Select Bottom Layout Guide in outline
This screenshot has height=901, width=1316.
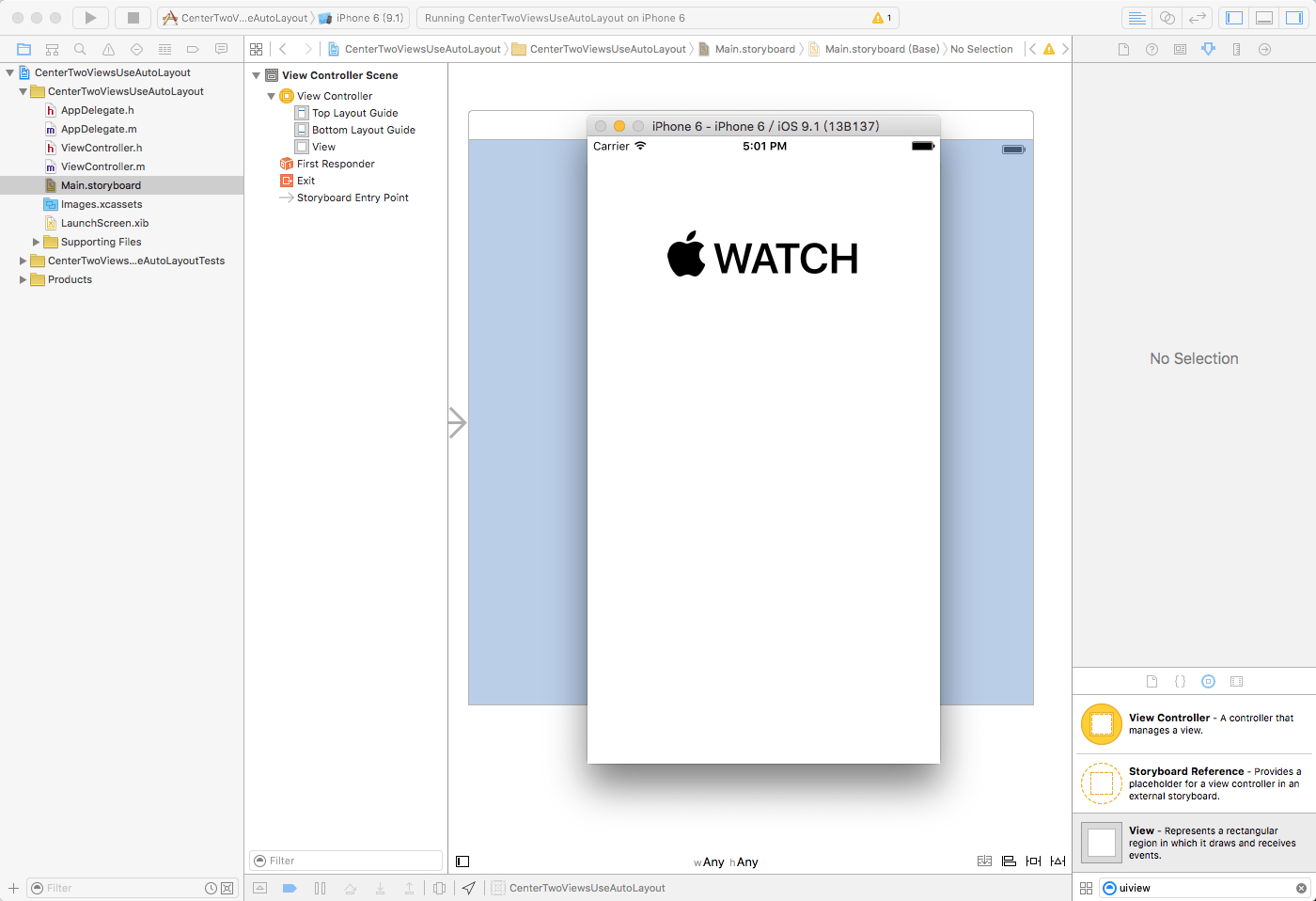(363, 130)
